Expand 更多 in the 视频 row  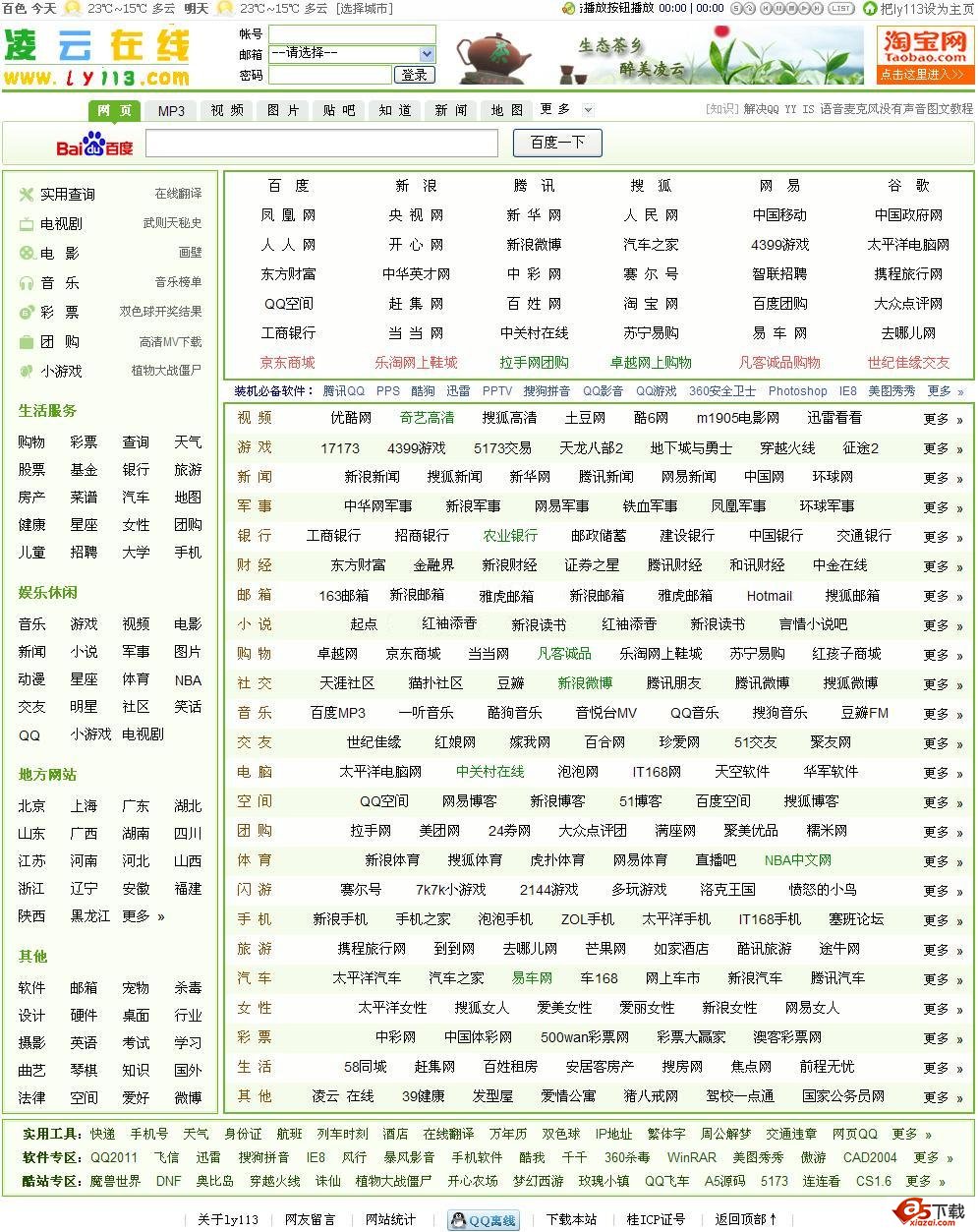(943, 419)
